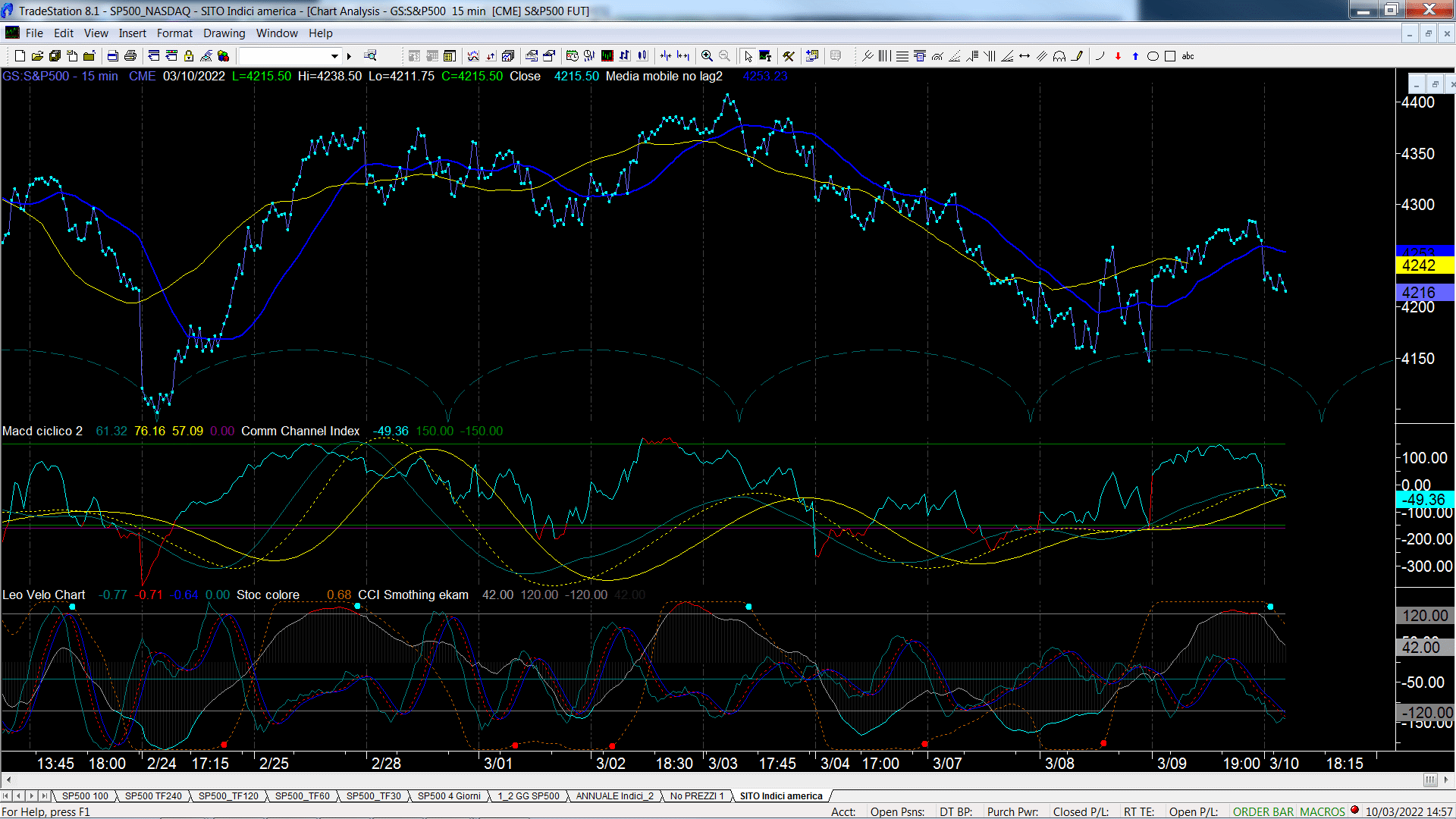Select the red down arrow drawing tool
Viewport: 1456px width, 819px height.
[1118, 56]
